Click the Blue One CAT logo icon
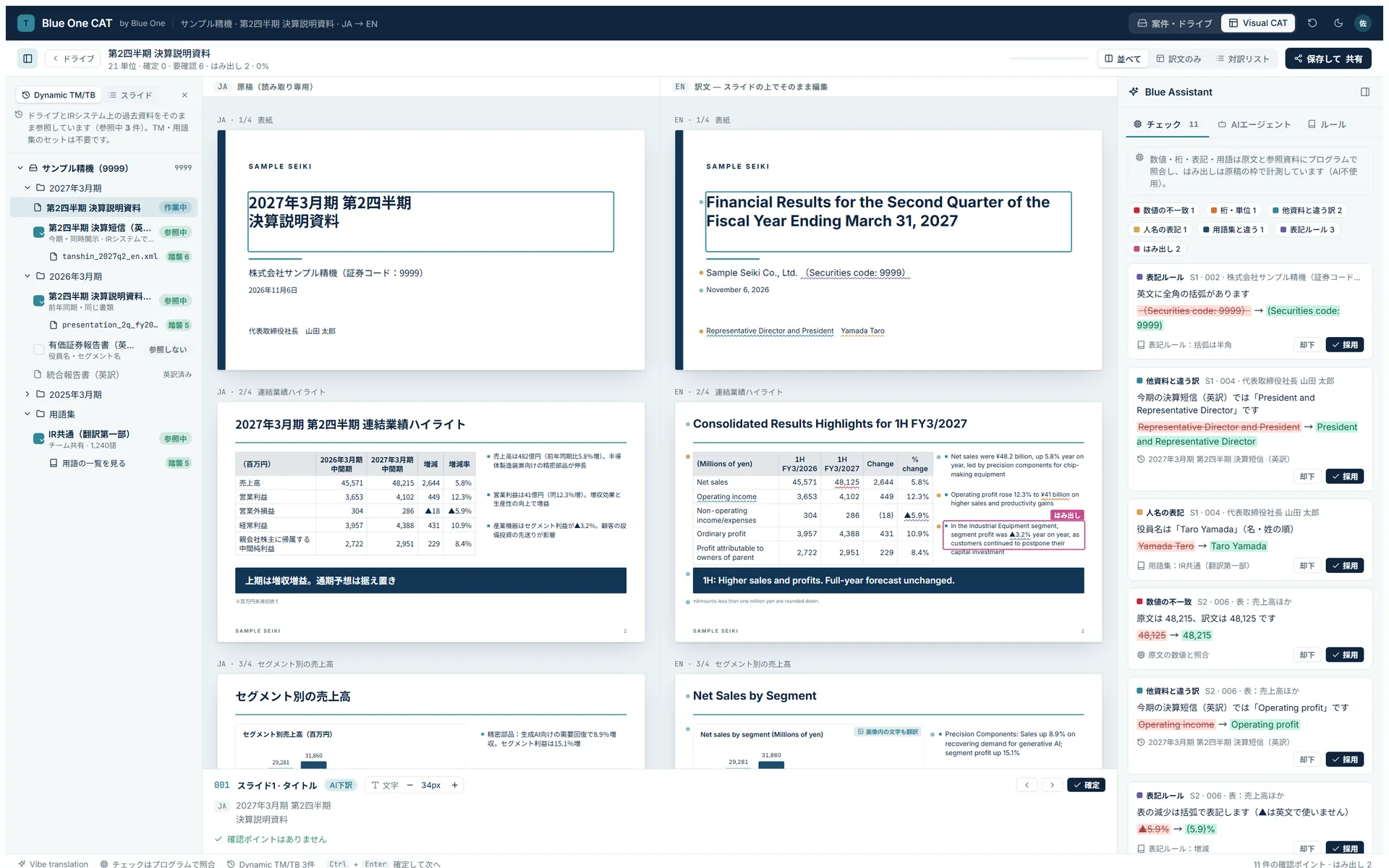1389x868 pixels. point(26,23)
